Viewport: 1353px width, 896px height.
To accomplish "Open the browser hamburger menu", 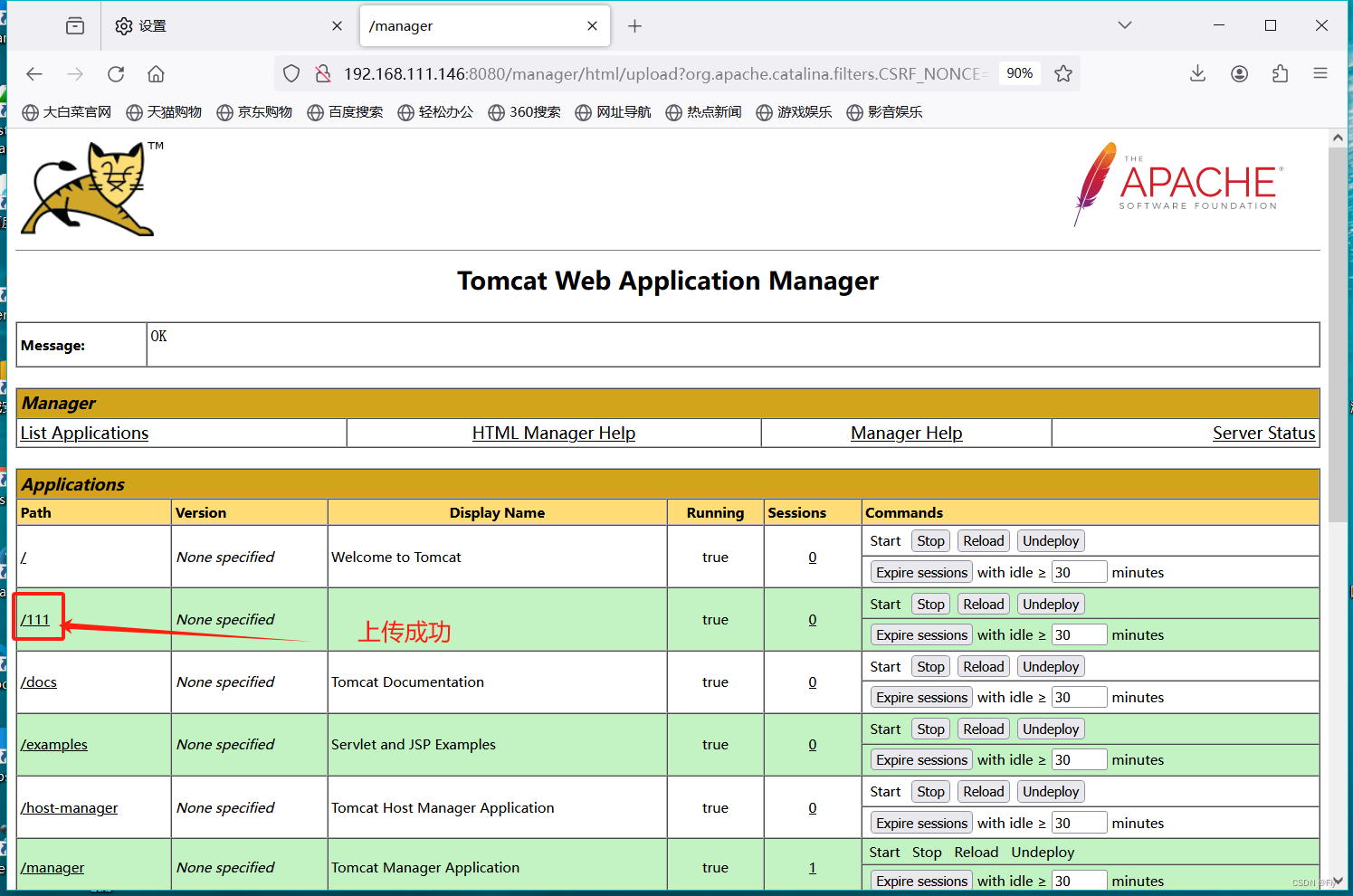I will point(1320,74).
